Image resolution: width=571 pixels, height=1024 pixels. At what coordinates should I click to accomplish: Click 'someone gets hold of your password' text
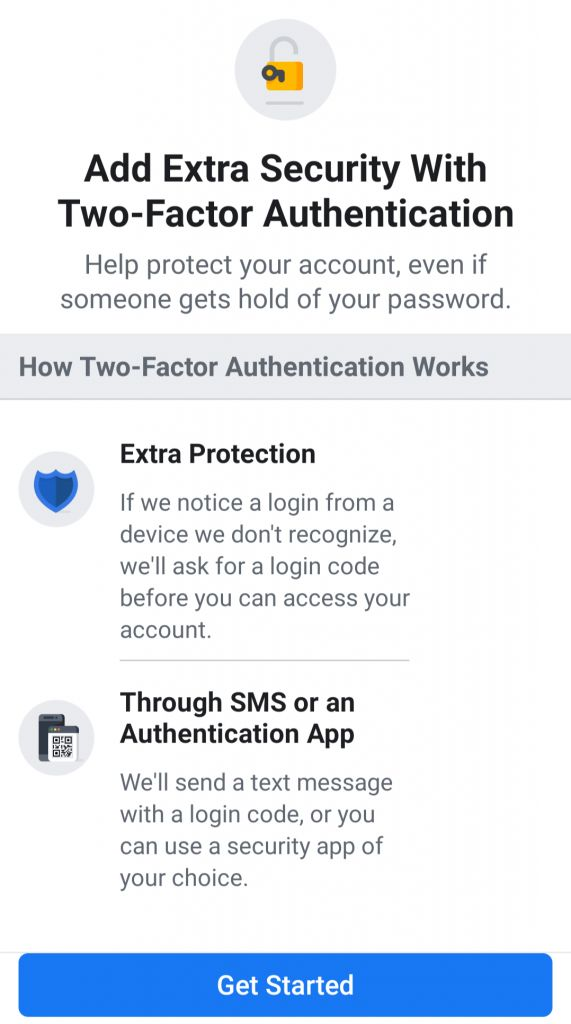coord(286,299)
